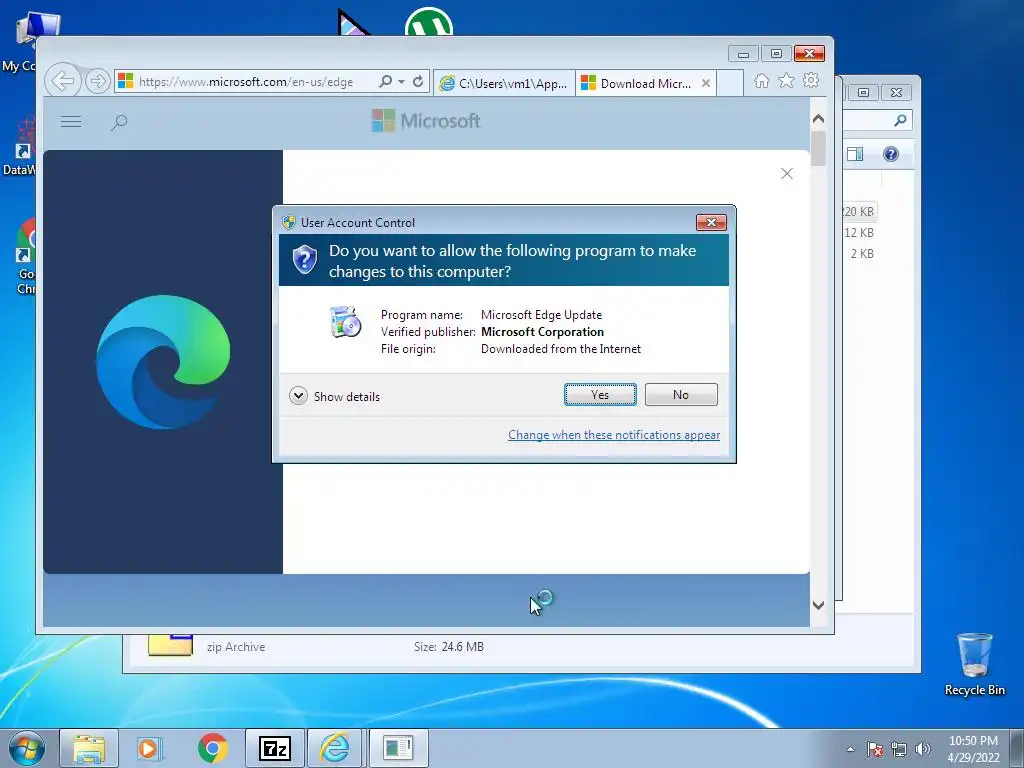Open Favorites star in Internet Explorer
Image resolution: width=1024 pixels, height=768 pixels.
tap(786, 80)
